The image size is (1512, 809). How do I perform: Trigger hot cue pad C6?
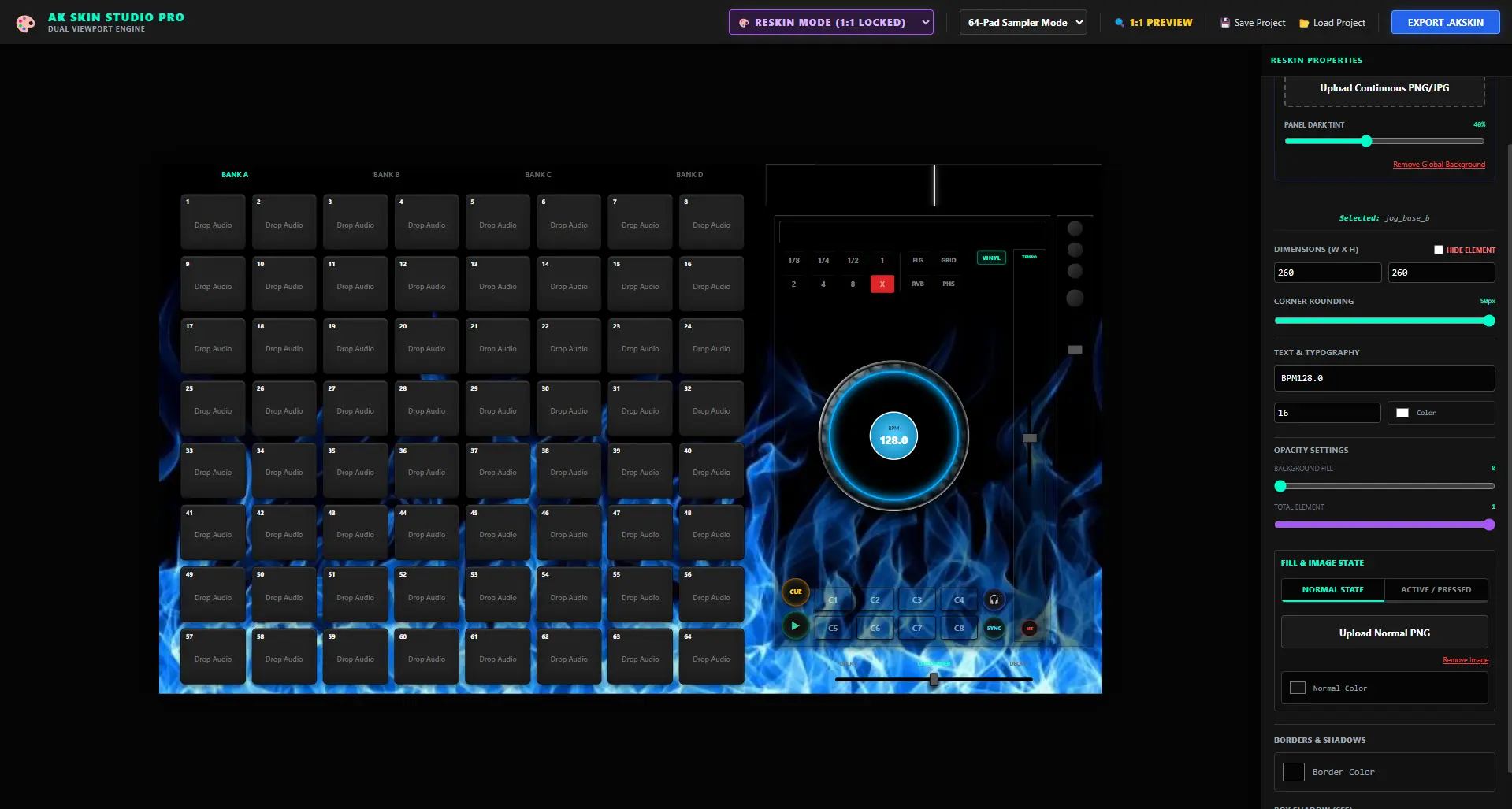click(x=875, y=629)
